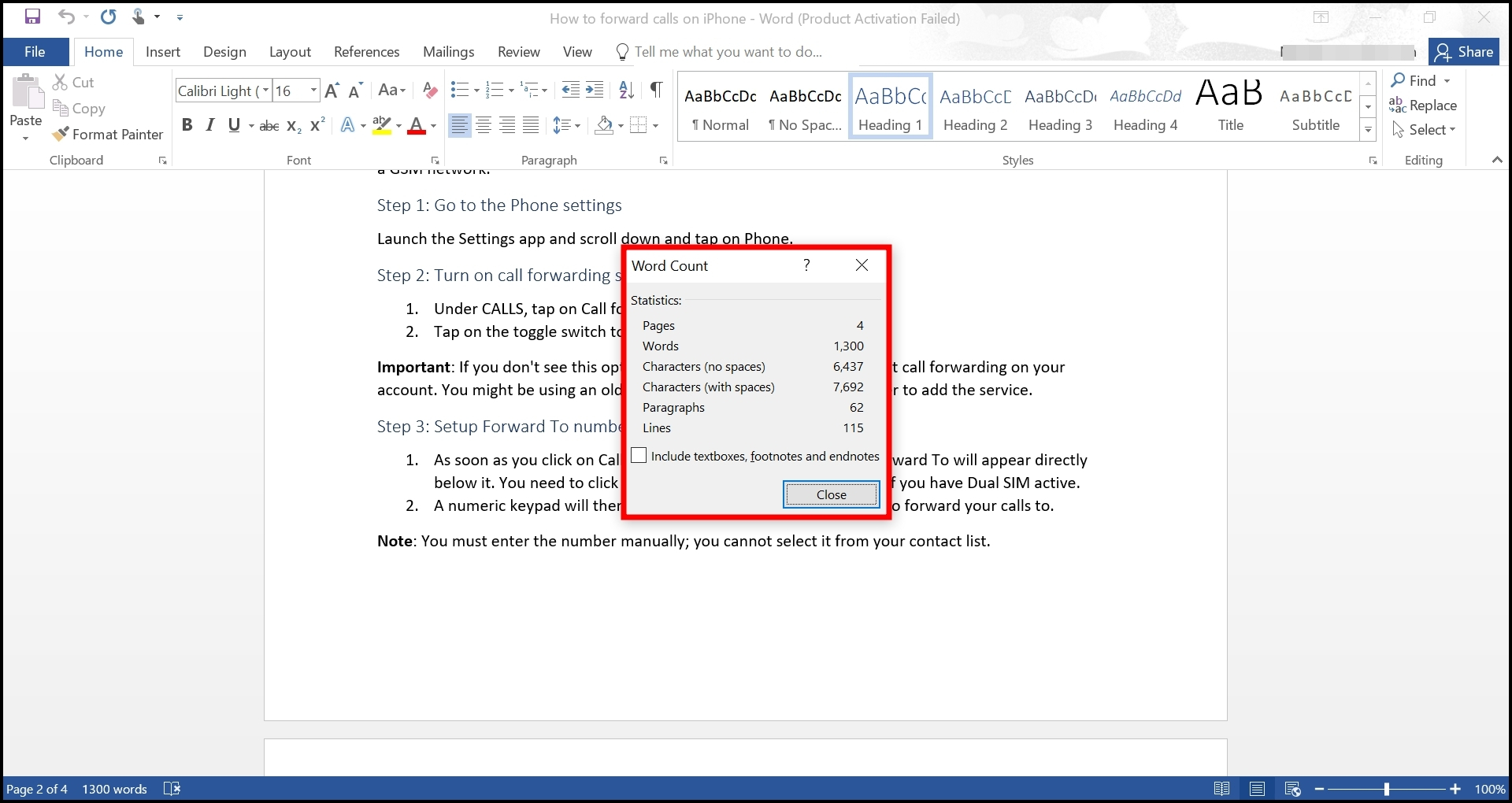Open Customize Quick Access Toolbar dropdown
This screenshot has height=803, width=1512.
pos(180,17)
